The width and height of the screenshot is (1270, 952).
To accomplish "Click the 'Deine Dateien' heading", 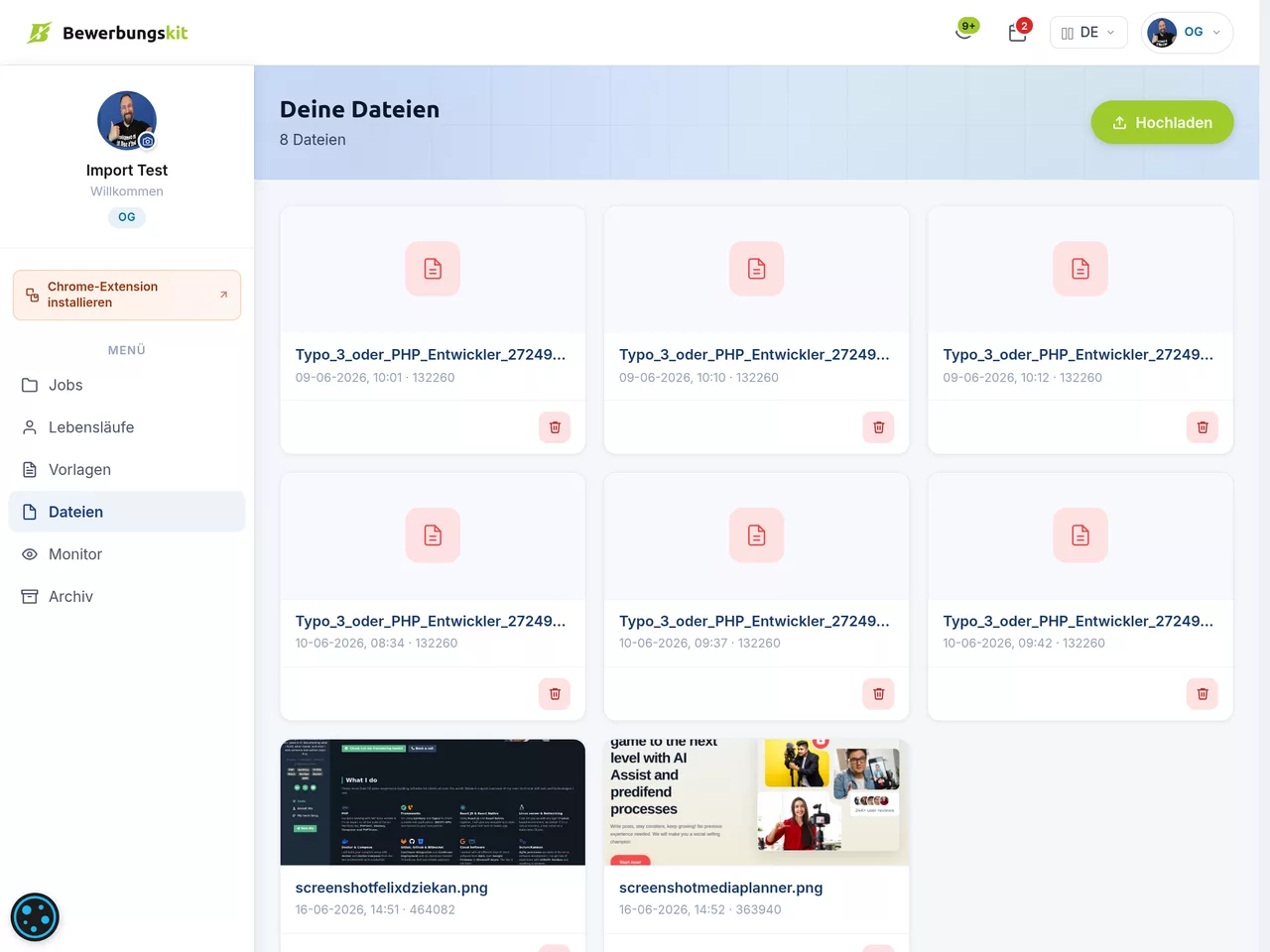I will 359,109.
